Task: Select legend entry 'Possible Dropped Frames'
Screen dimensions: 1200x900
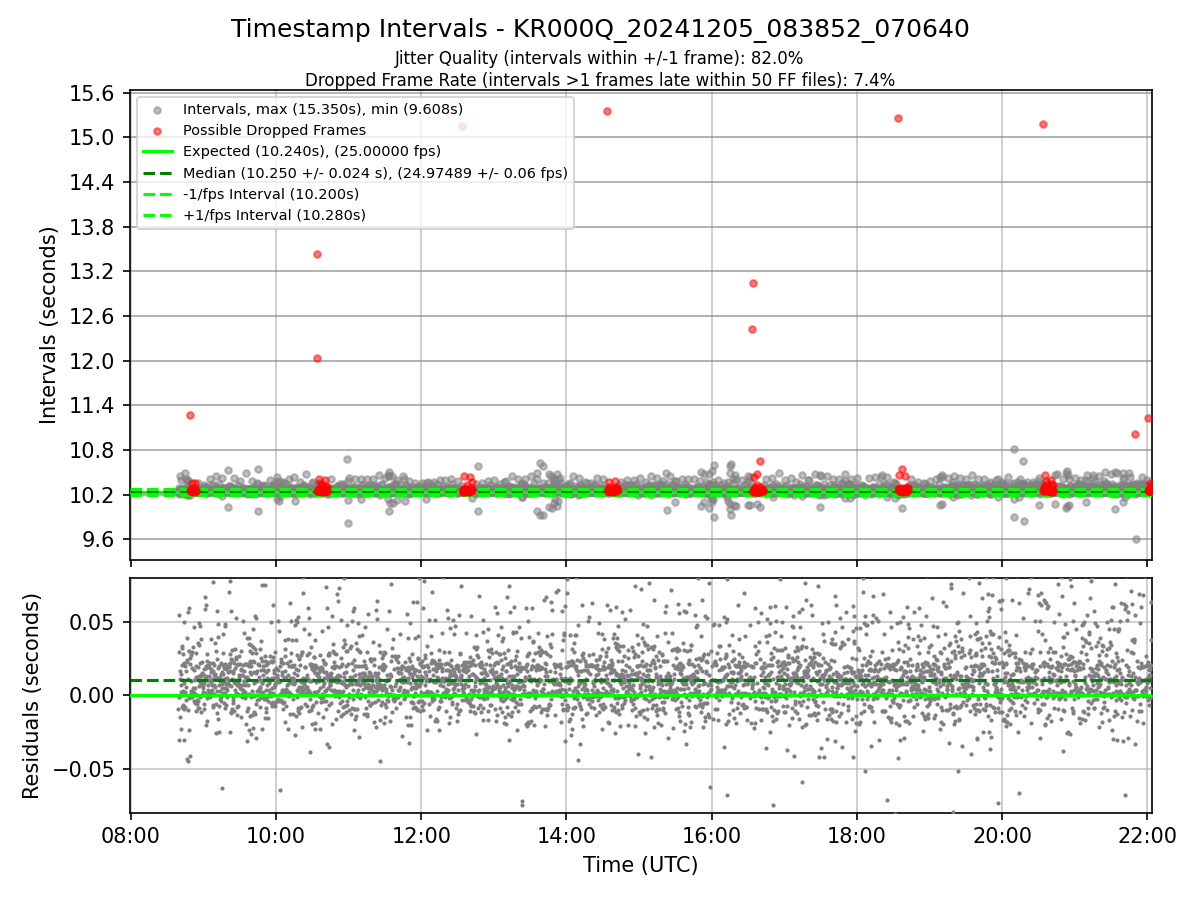Action: tap(274, 130)
